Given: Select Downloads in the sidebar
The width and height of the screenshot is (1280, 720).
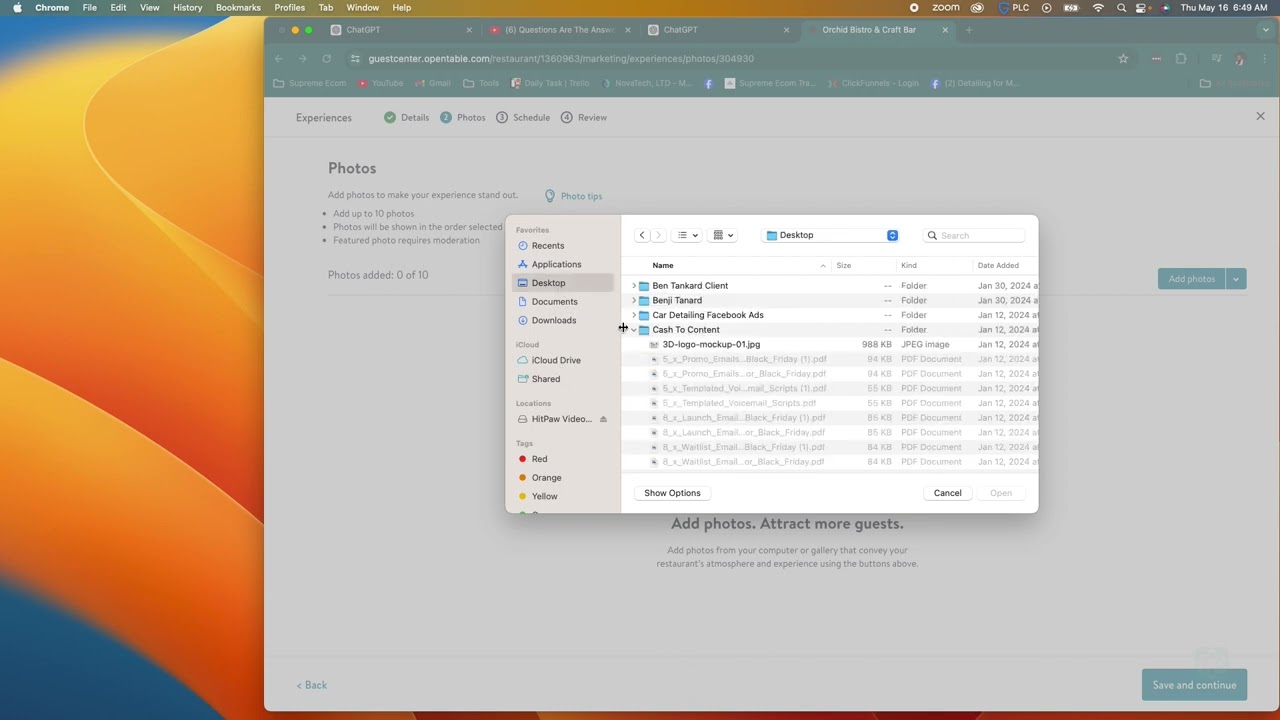Looking at the screenshot, I should point(553,320).
